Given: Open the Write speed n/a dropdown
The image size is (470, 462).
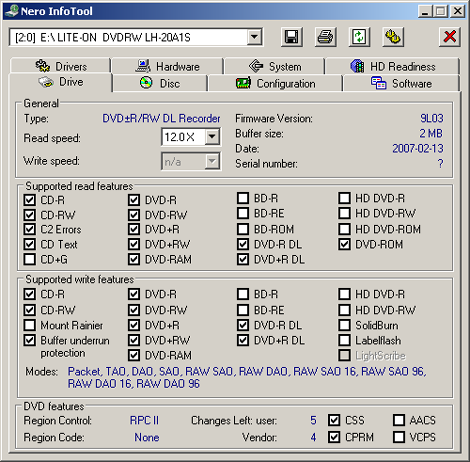Looking at the screenshot, I should 212,162.
